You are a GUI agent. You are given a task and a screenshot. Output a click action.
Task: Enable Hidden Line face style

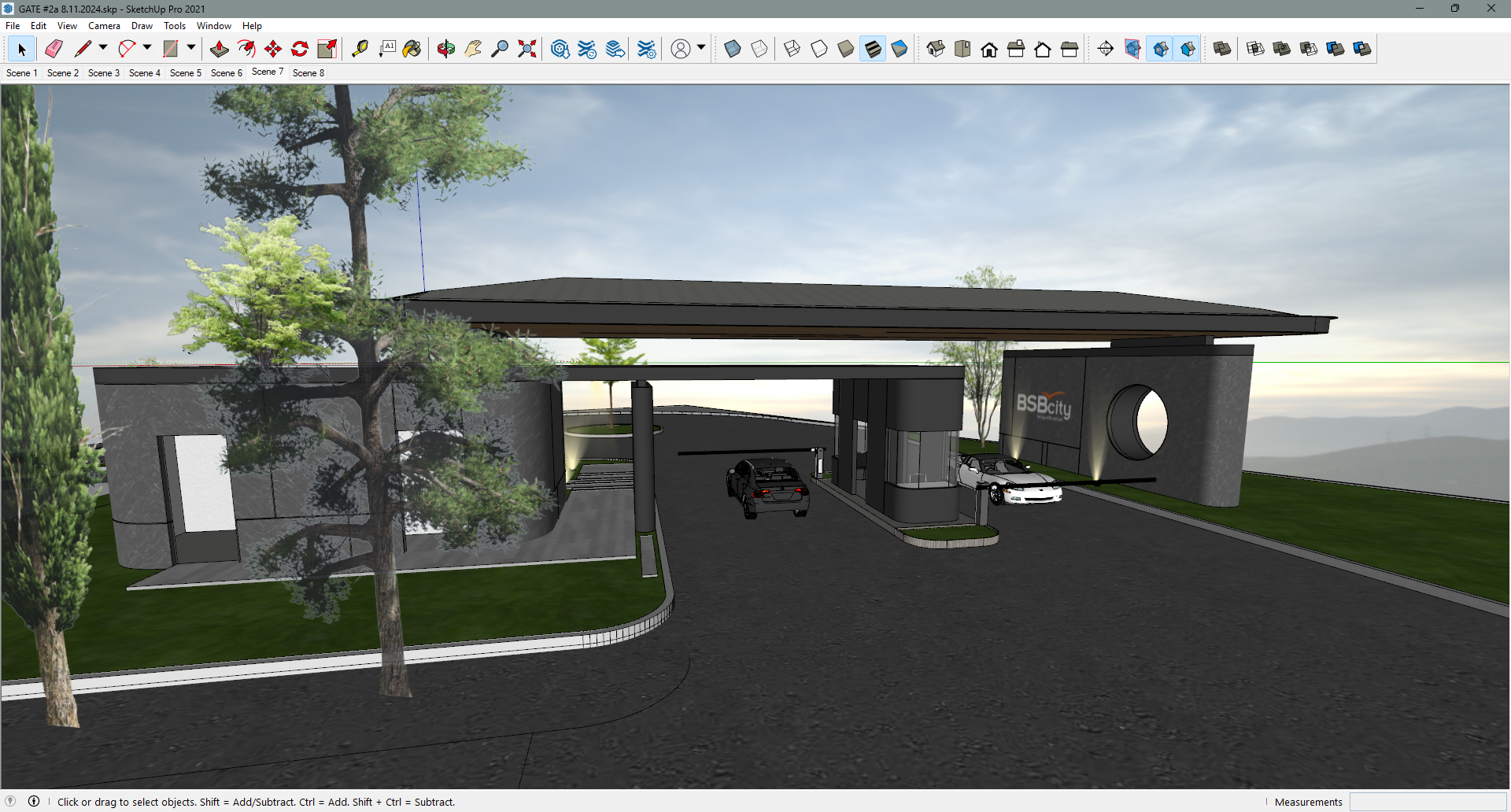(819, 49)
